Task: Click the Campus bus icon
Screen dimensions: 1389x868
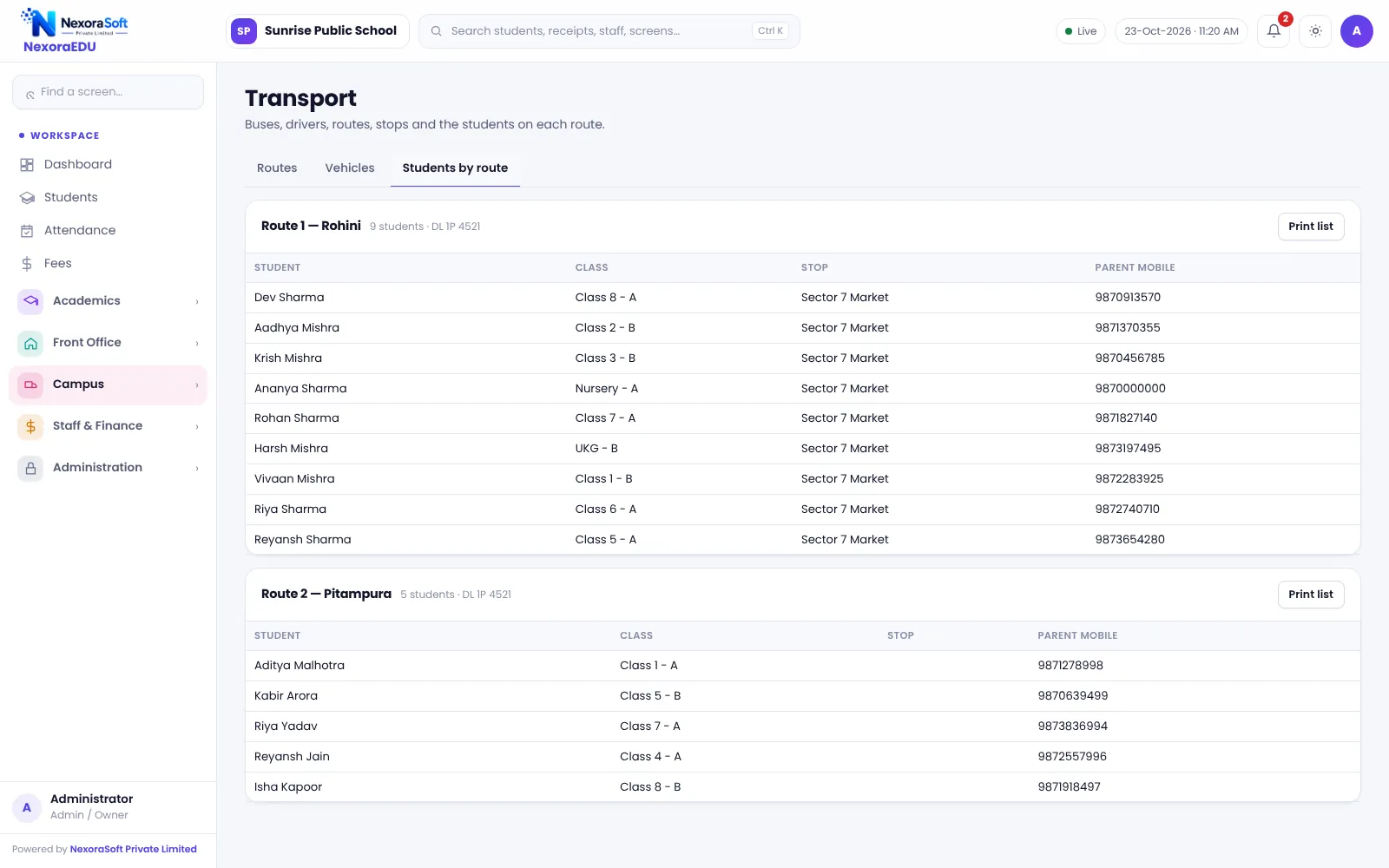Action: [30, 385]
